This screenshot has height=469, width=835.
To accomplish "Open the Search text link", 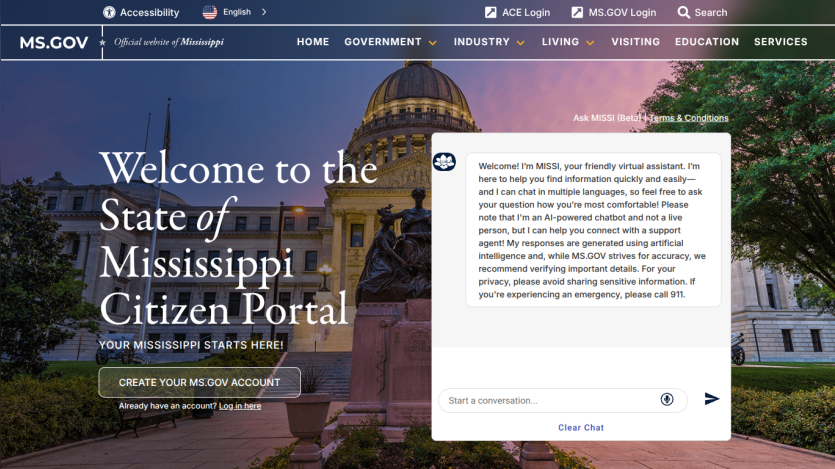I will click(710, 12).
